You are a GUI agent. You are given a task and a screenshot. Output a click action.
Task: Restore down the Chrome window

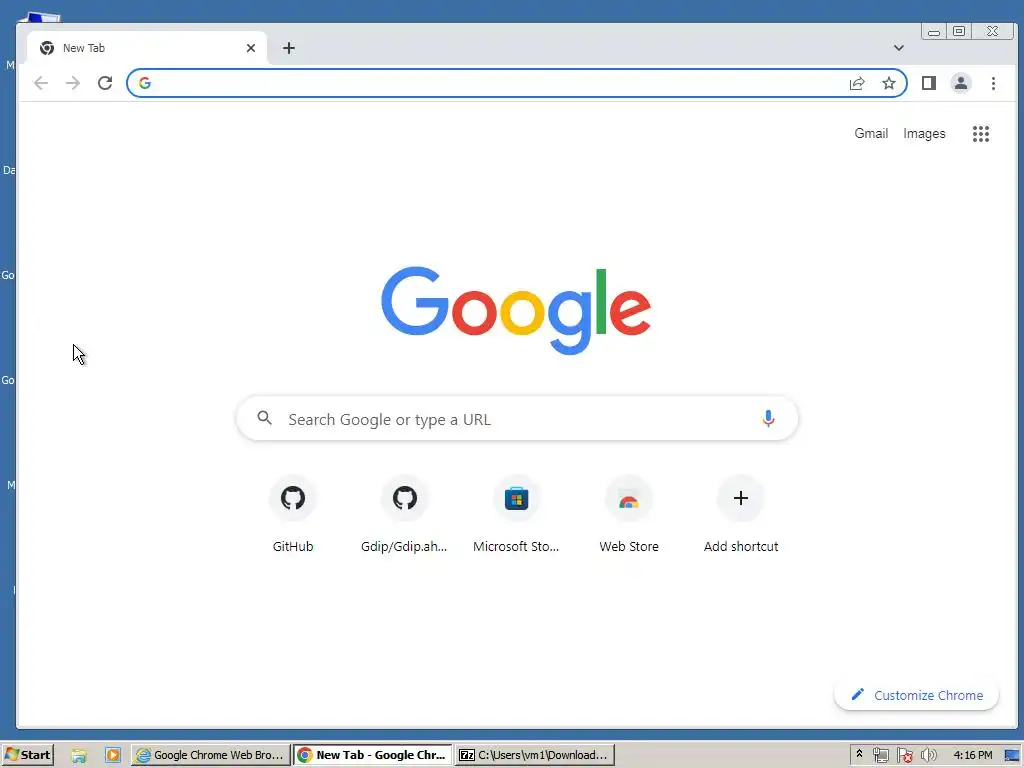959,31
